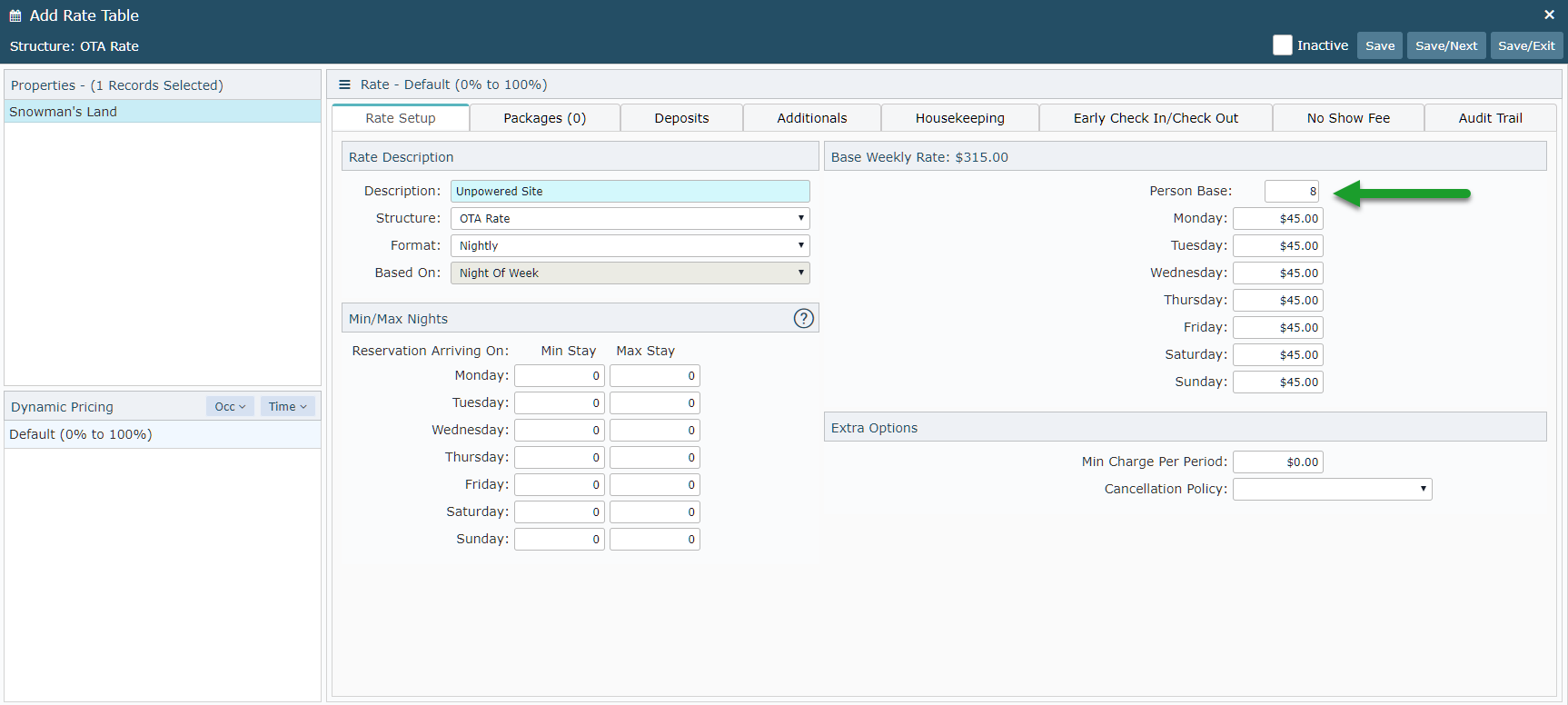1568x705 pixels.
Task: Open the No Show Fee tab
Action: (1349, 118)
